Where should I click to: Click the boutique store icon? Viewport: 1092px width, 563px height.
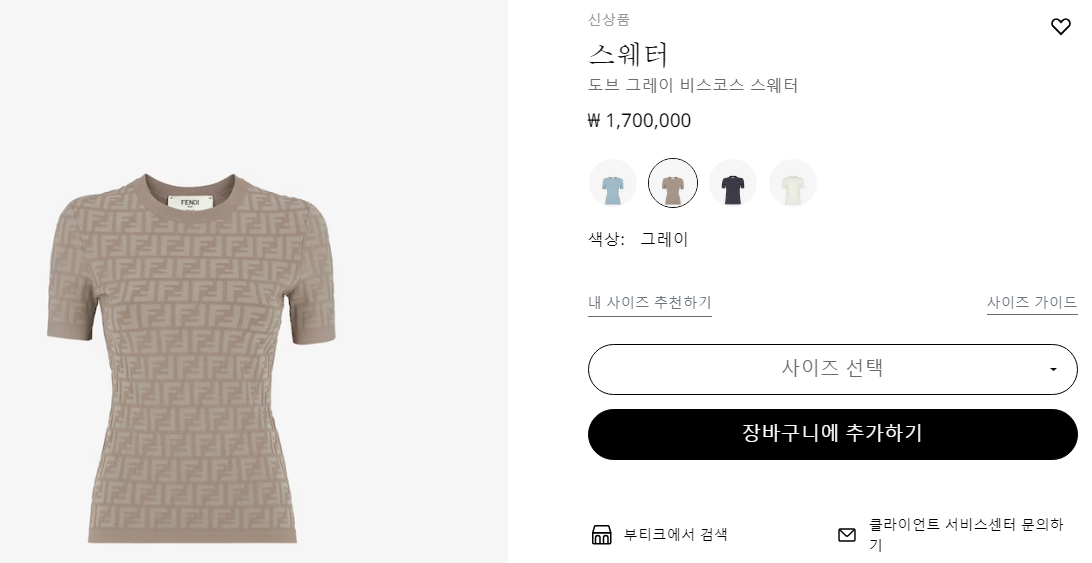(x=601, y=535)
